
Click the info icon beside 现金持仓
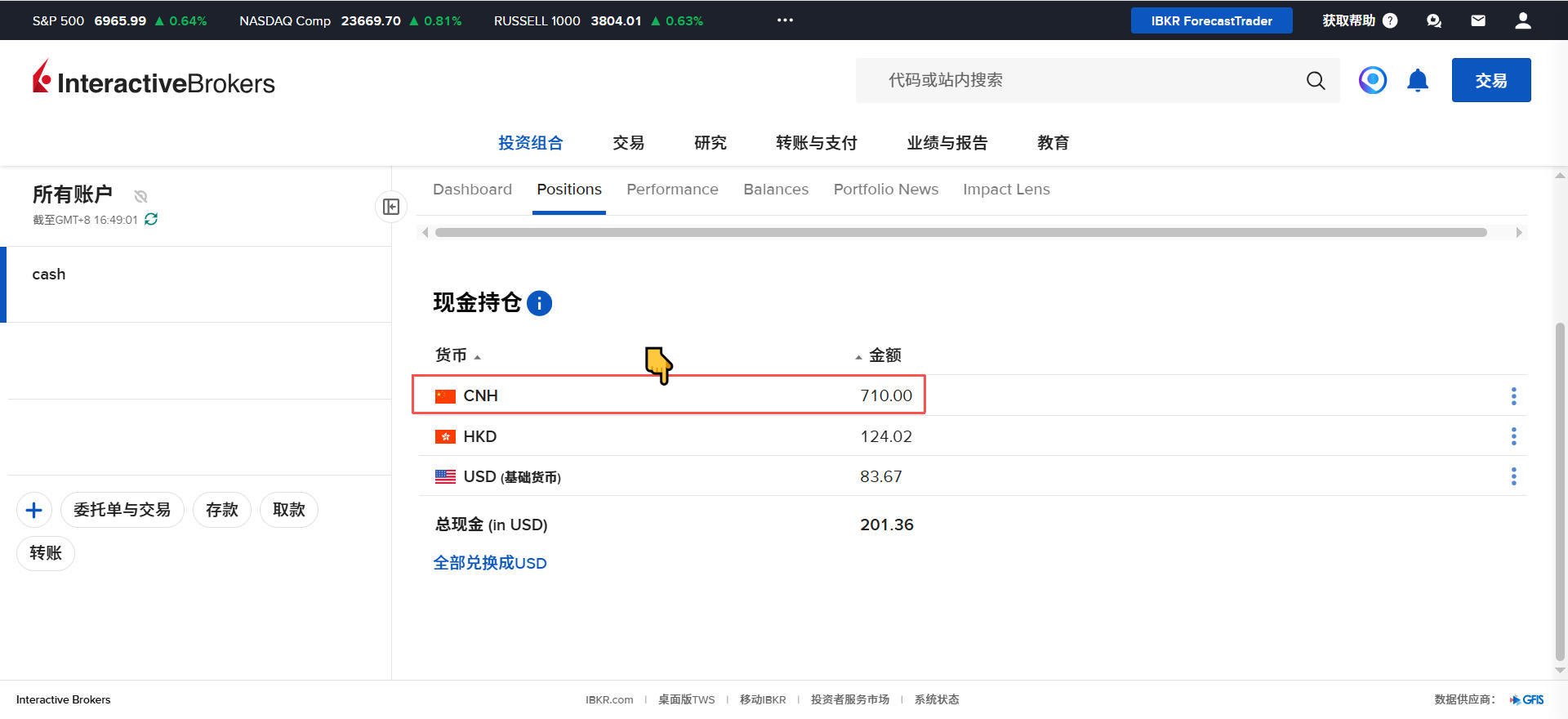pyautogui.click(x=539, y=303)
